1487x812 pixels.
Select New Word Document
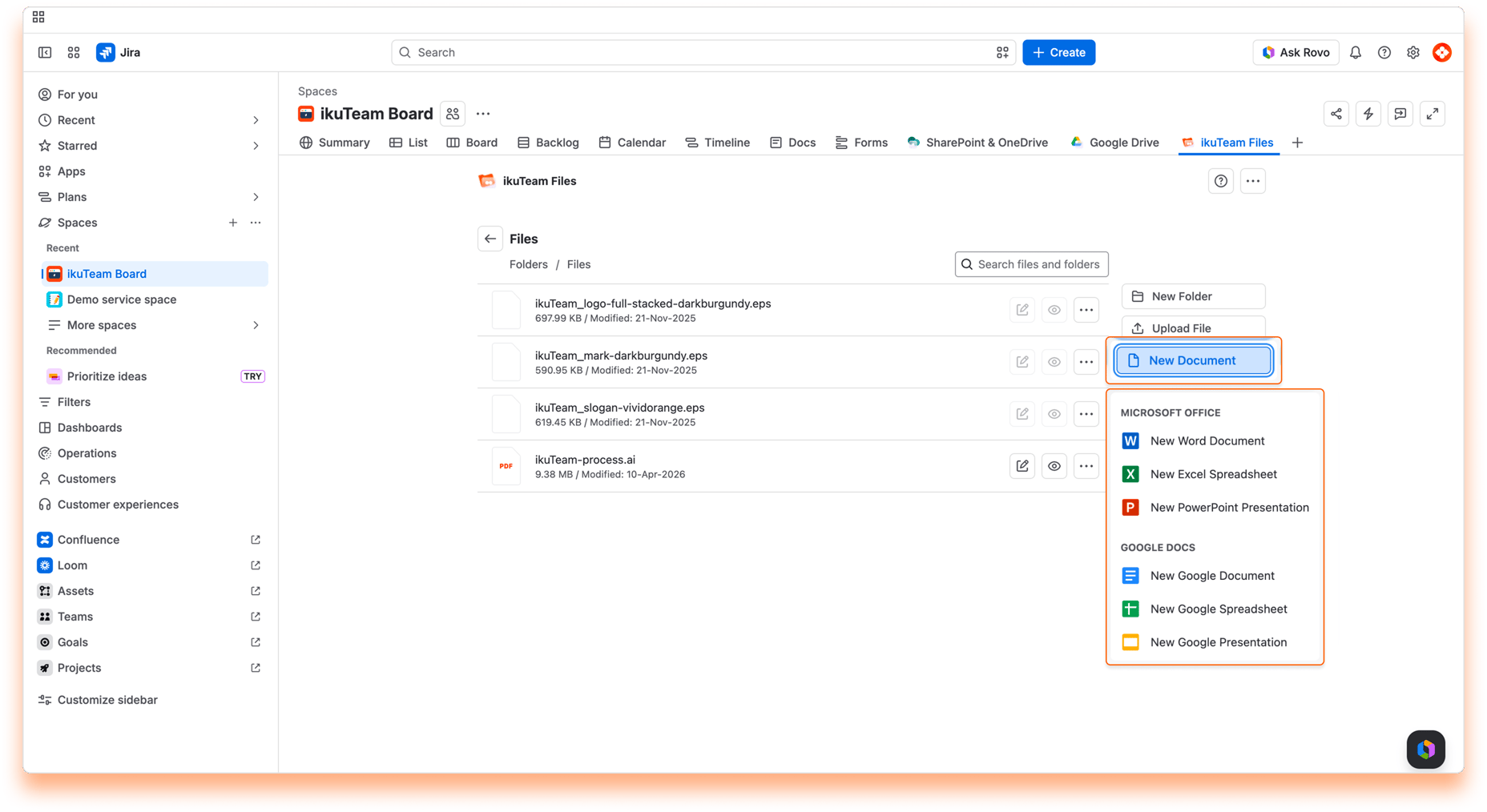(x=1215, y=441)
